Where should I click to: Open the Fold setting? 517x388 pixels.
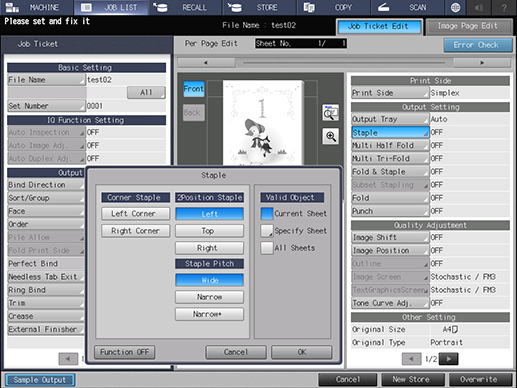click(x=390, y=198)
